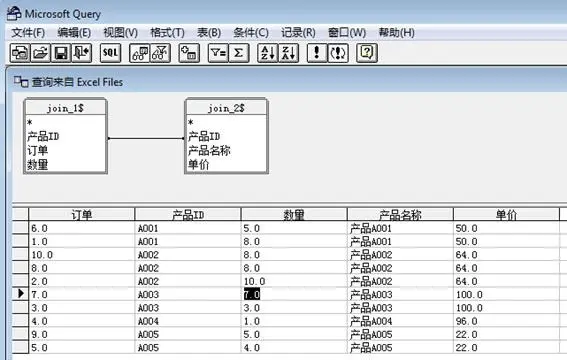Toggle the Auto Query icon
The width and height of the screenshot is (567, 360).
pos(338,53)
